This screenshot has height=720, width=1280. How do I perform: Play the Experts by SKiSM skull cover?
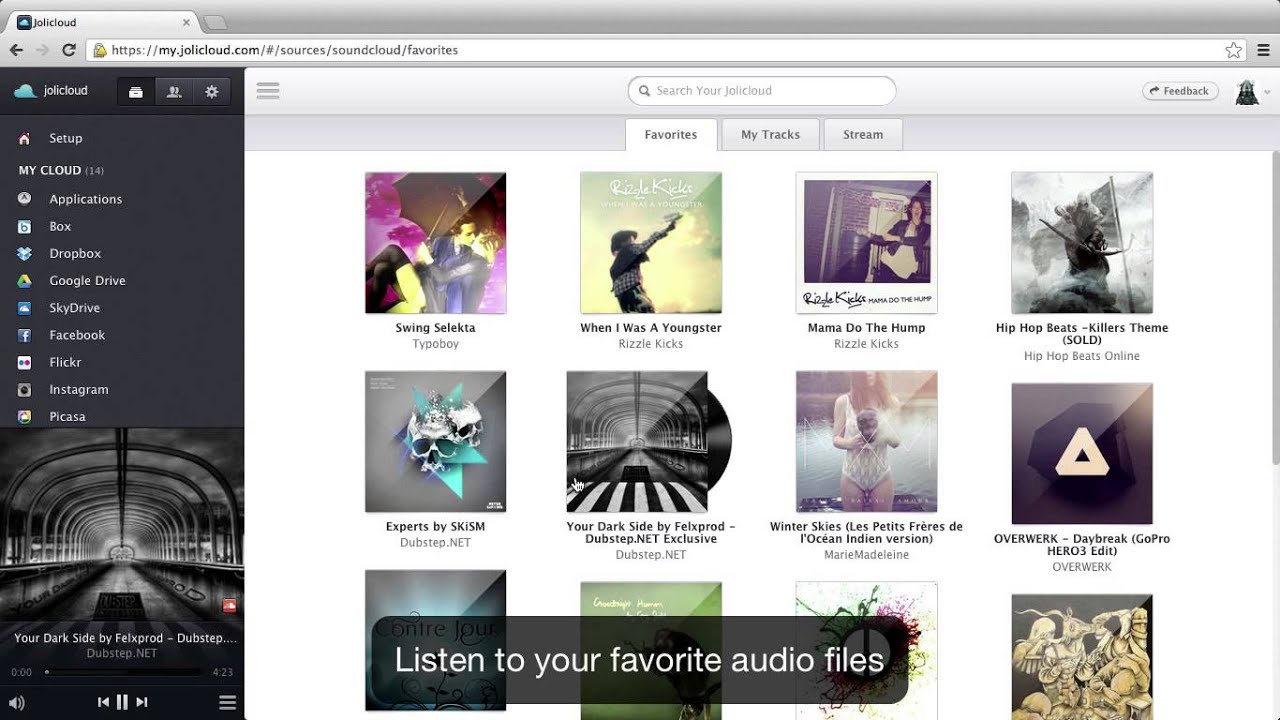click(435, 442)
